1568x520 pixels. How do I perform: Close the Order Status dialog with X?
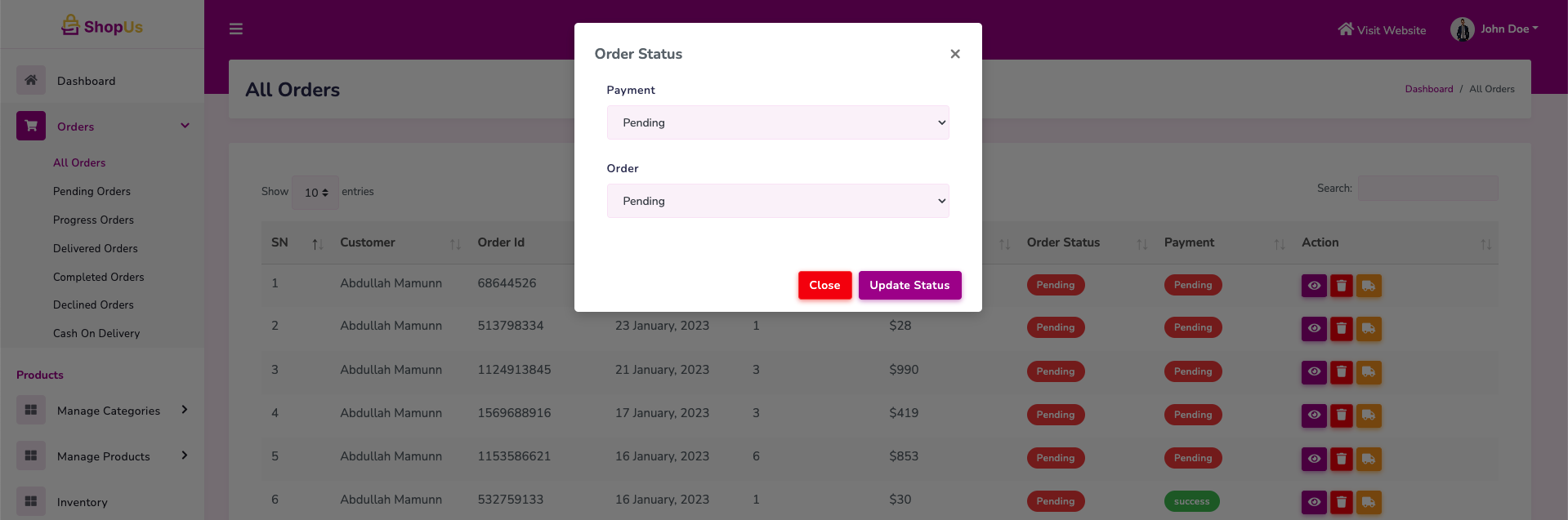click(x=954, y=54)
